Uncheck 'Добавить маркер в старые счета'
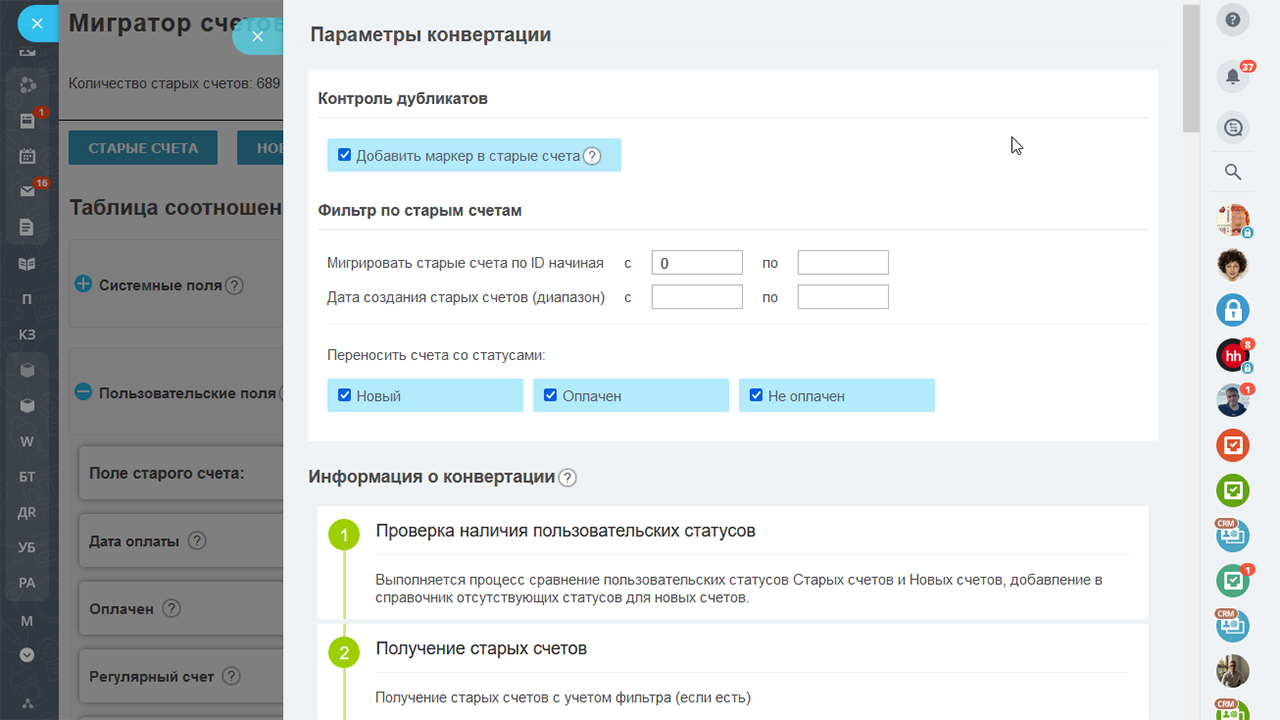This screenshot has width=1280, height=720. point(344,155)
